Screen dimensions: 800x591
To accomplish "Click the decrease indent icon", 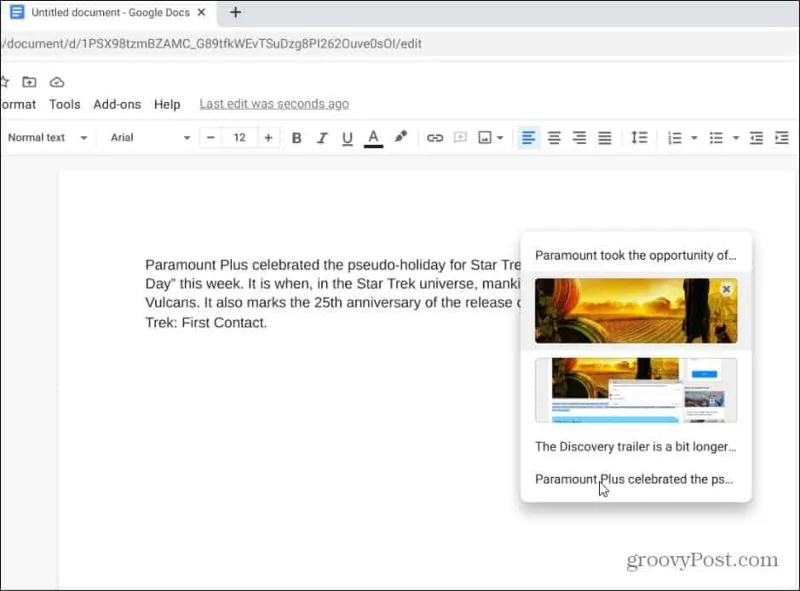I will [x=756, y=138].
